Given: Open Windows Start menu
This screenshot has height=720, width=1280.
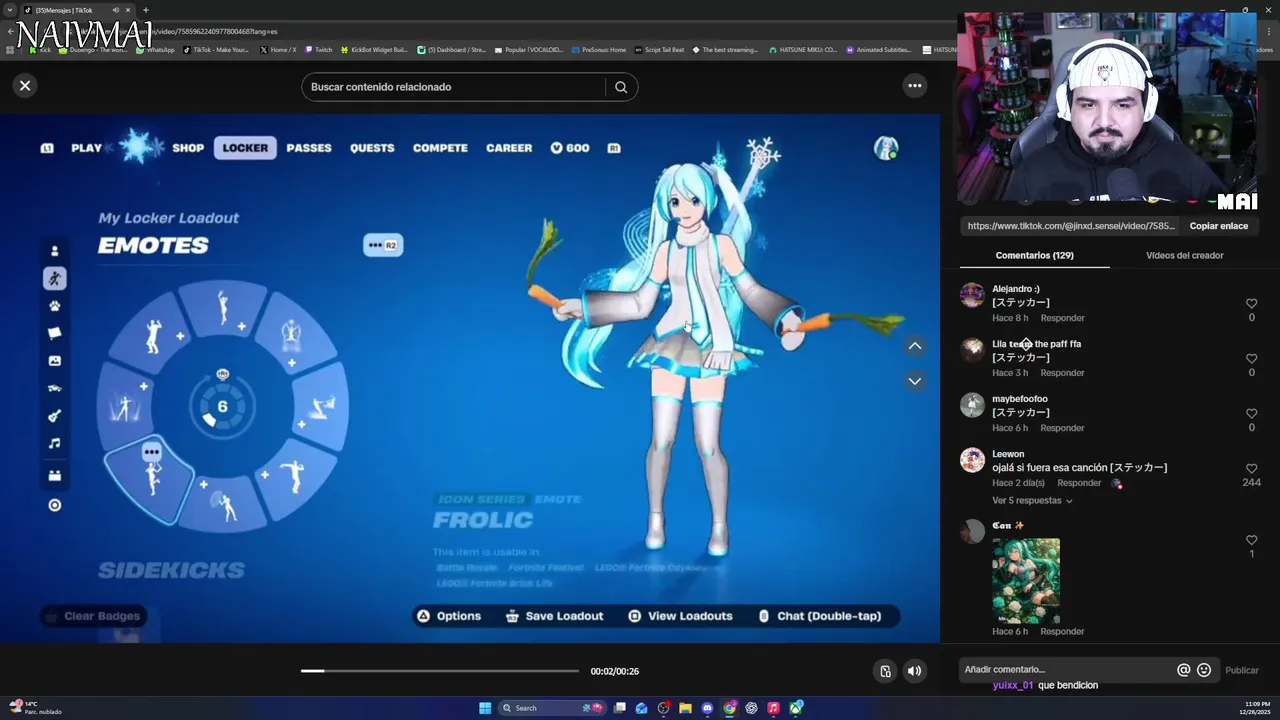Looking at the screenshot, I should tap(485, 708).
